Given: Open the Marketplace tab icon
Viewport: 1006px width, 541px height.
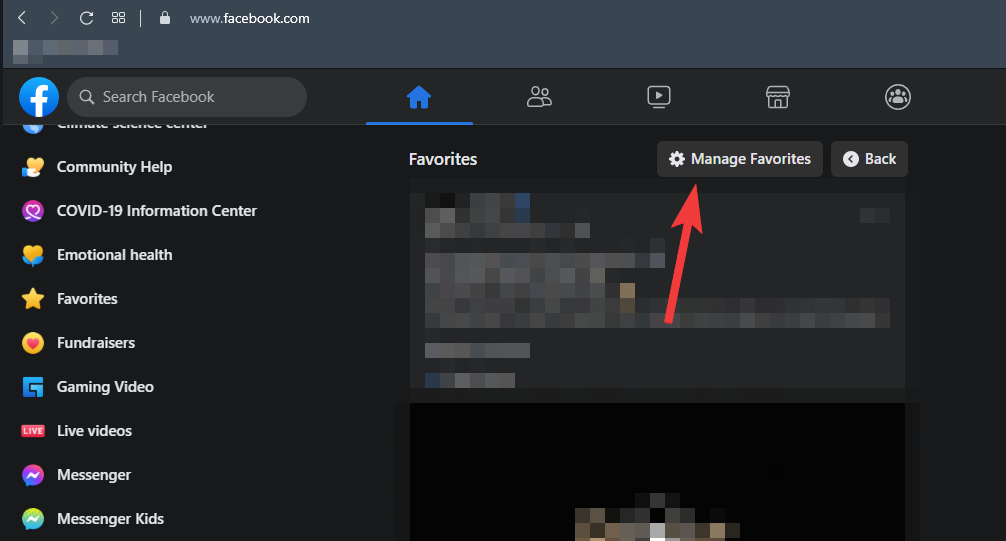Looking at the screenshot, I should (778, 97).
